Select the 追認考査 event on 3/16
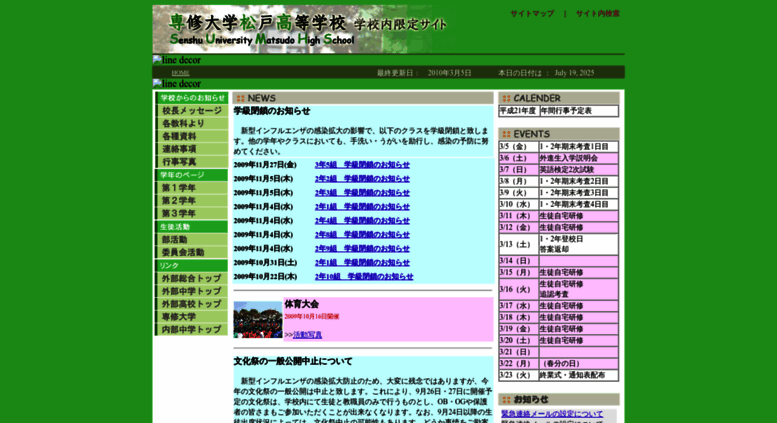The image size is (777, 423). [554, 294]
